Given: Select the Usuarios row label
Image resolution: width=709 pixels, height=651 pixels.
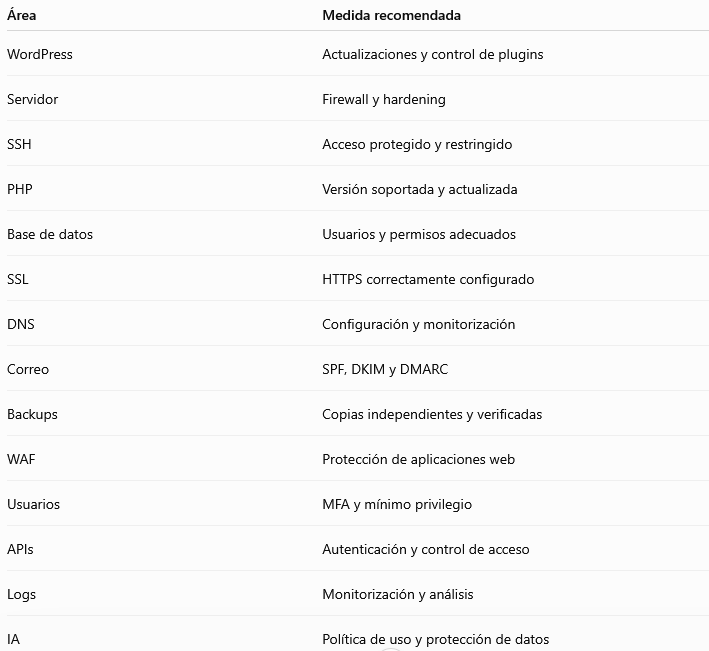Looking at the screenshot, I should (33, 504).
